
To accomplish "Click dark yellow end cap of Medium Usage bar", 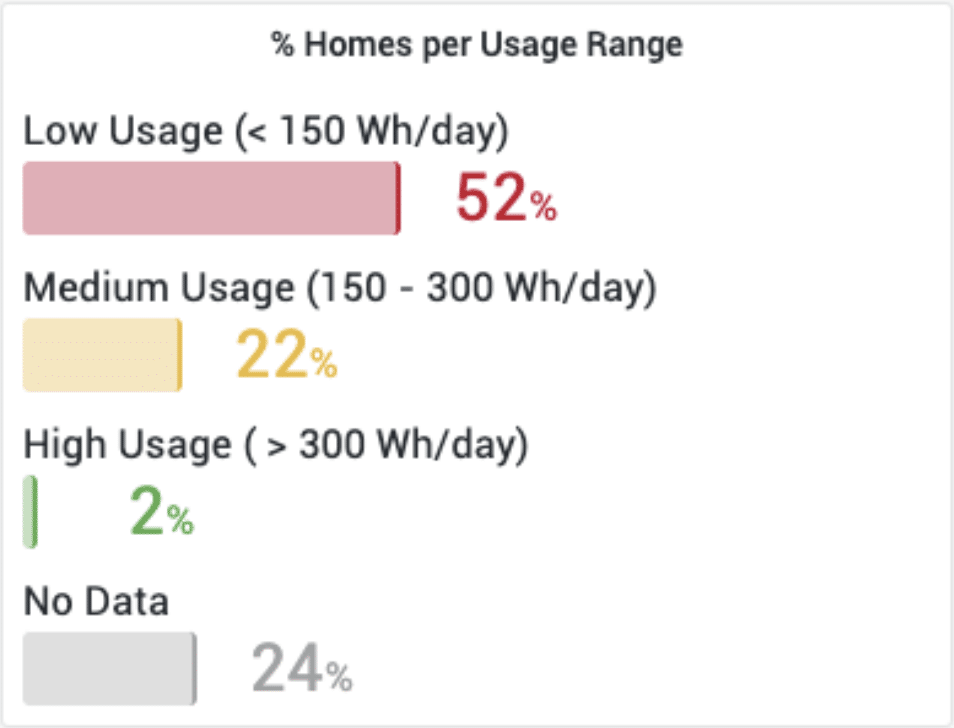I will pyautogui.click(x=179, y=355).
